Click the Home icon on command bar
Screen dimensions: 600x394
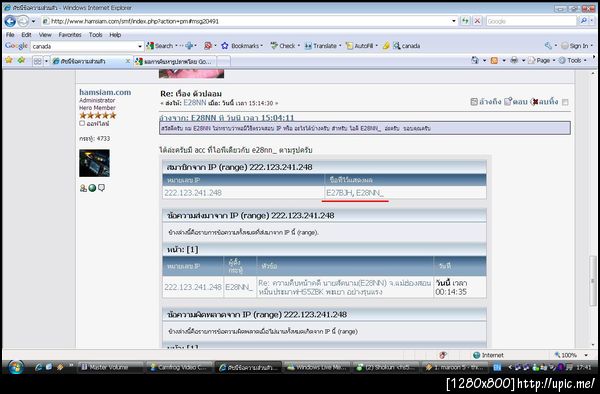[474, 60]
